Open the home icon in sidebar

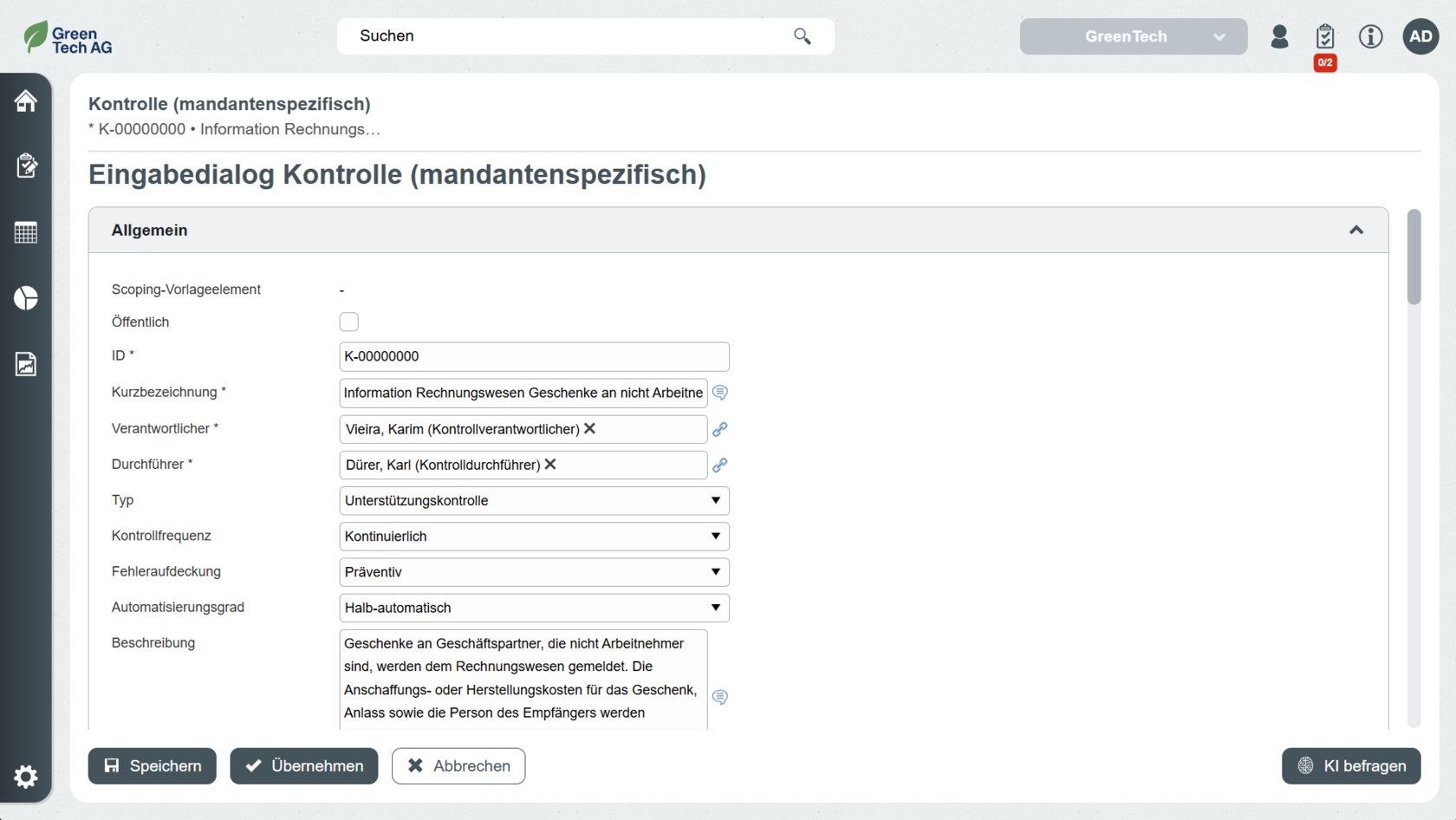(x=26, y=101)
